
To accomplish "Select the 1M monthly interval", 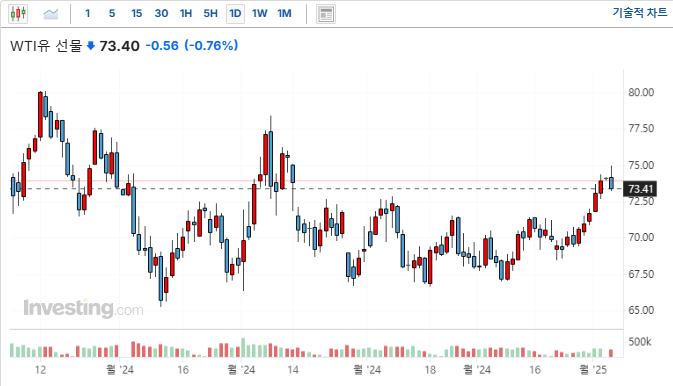I will click(285, 13).
